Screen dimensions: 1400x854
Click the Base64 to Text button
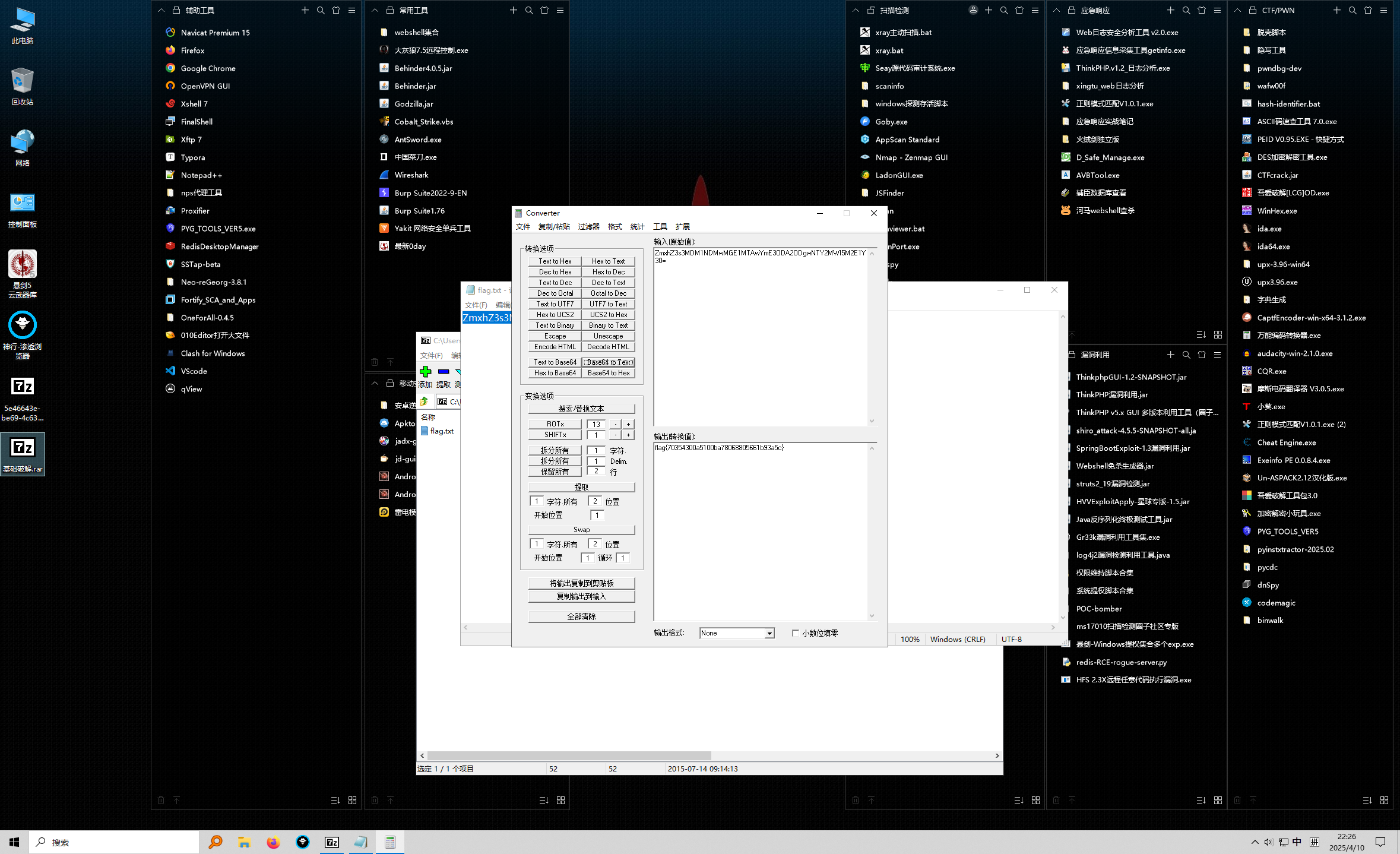(x=609, y=362)
